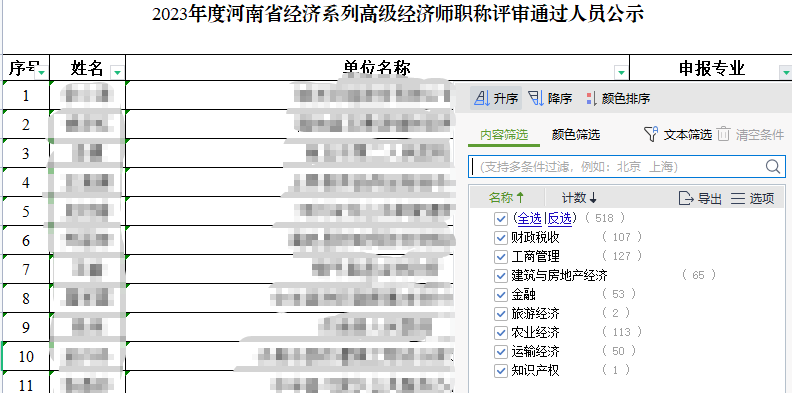Click 全选 link
Screen dimensions: 792x393
point(530,218)
